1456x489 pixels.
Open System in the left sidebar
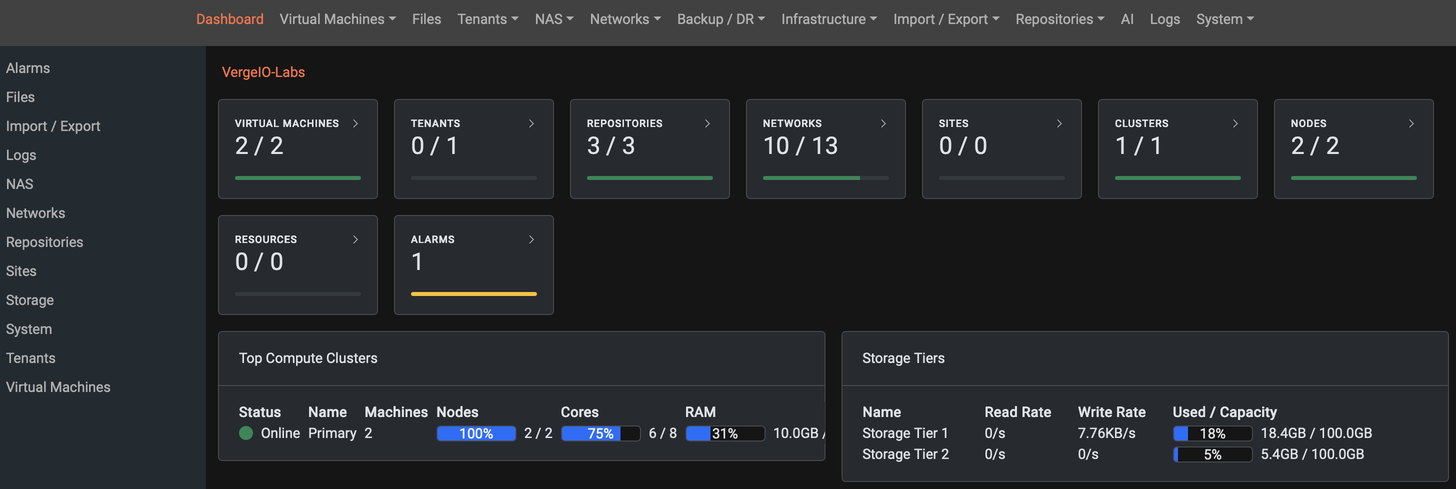(29, 329)
